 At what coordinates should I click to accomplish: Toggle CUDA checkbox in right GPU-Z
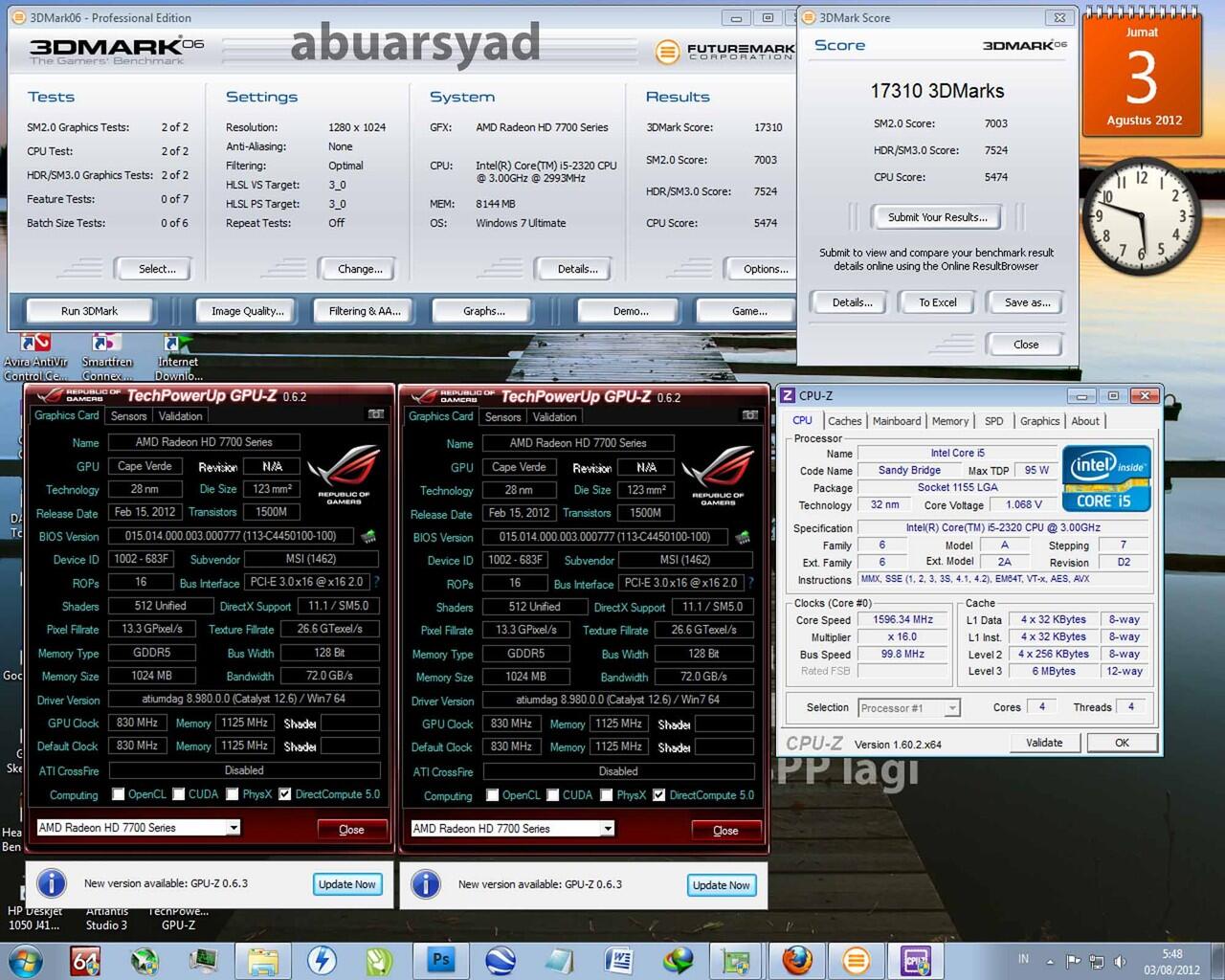(553, 795)
